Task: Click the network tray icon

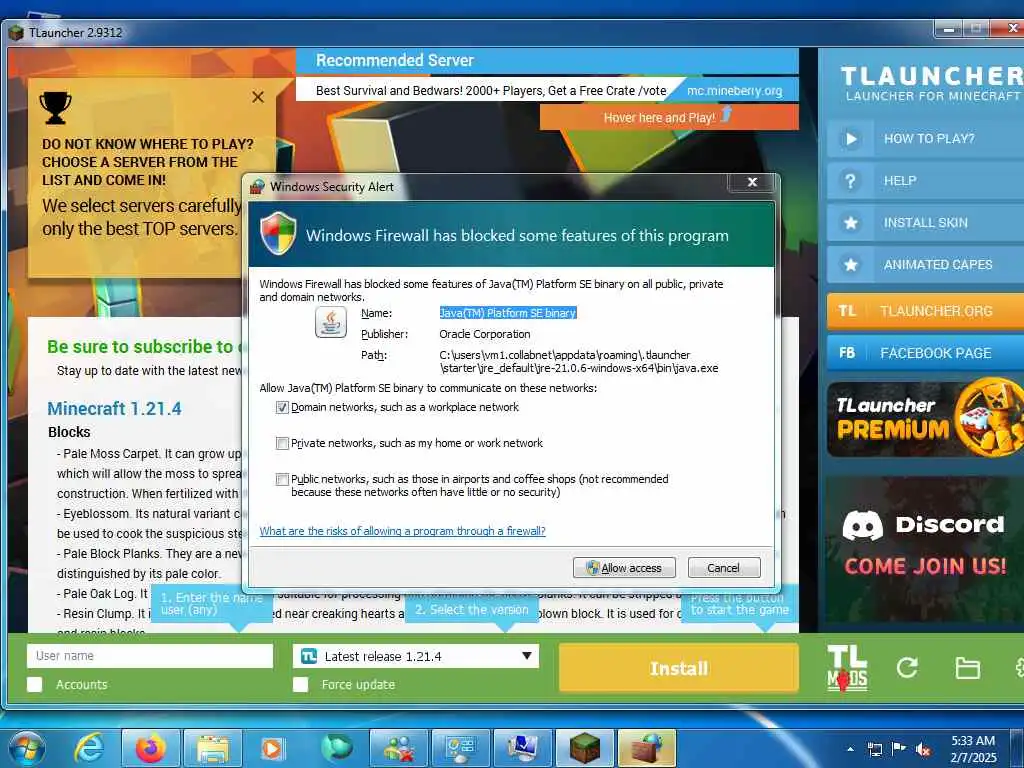Action: point(874,749)
